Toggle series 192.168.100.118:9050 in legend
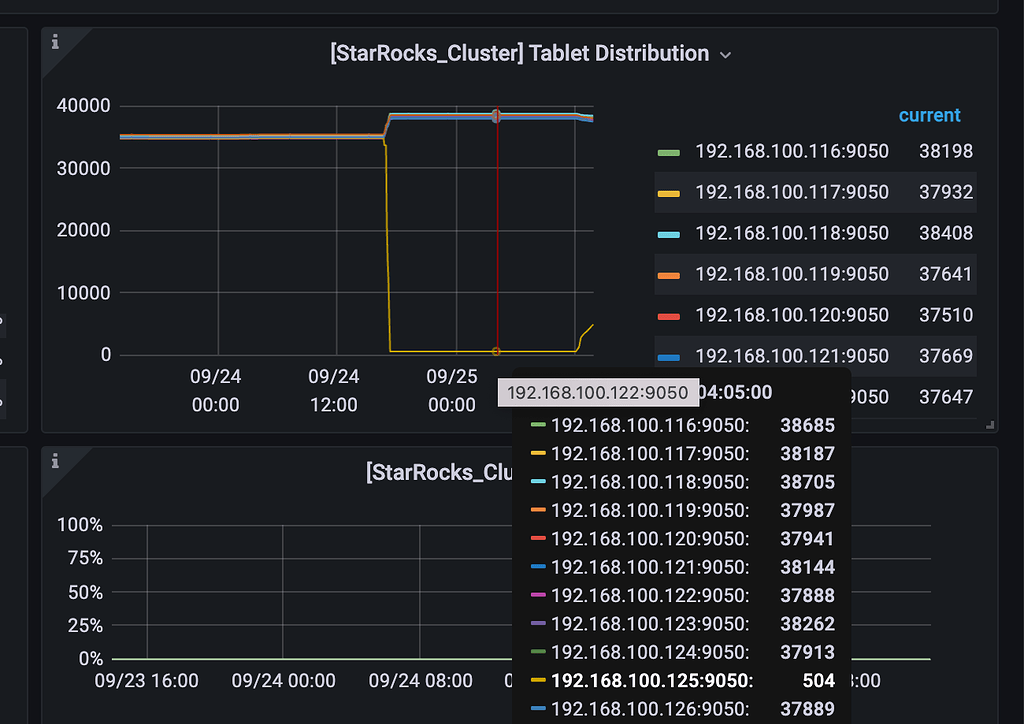Image resolution: width=1024 pixels, height=724 pixels. coord(792,233)
